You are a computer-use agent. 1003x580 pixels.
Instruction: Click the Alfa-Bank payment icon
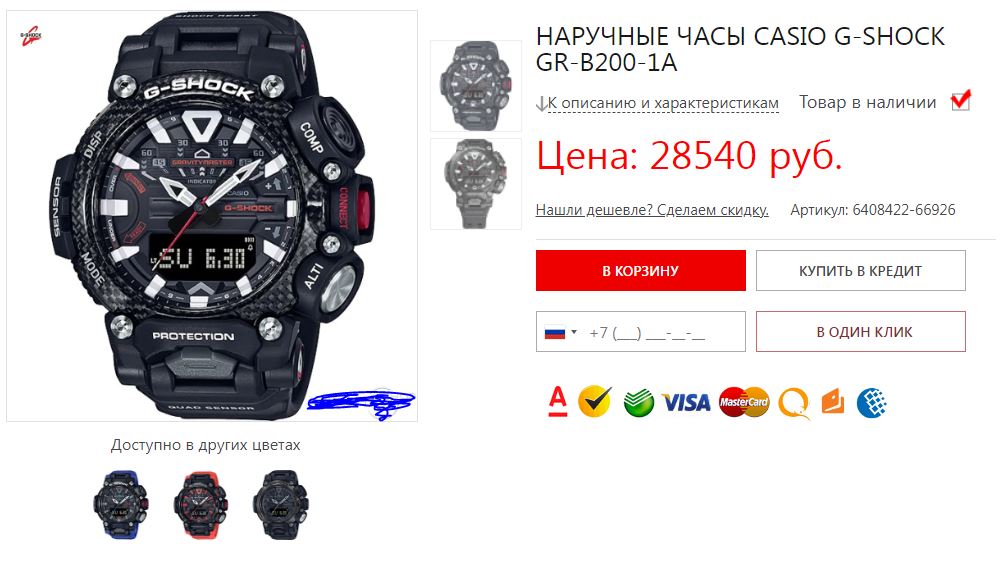tap(558, 402)
